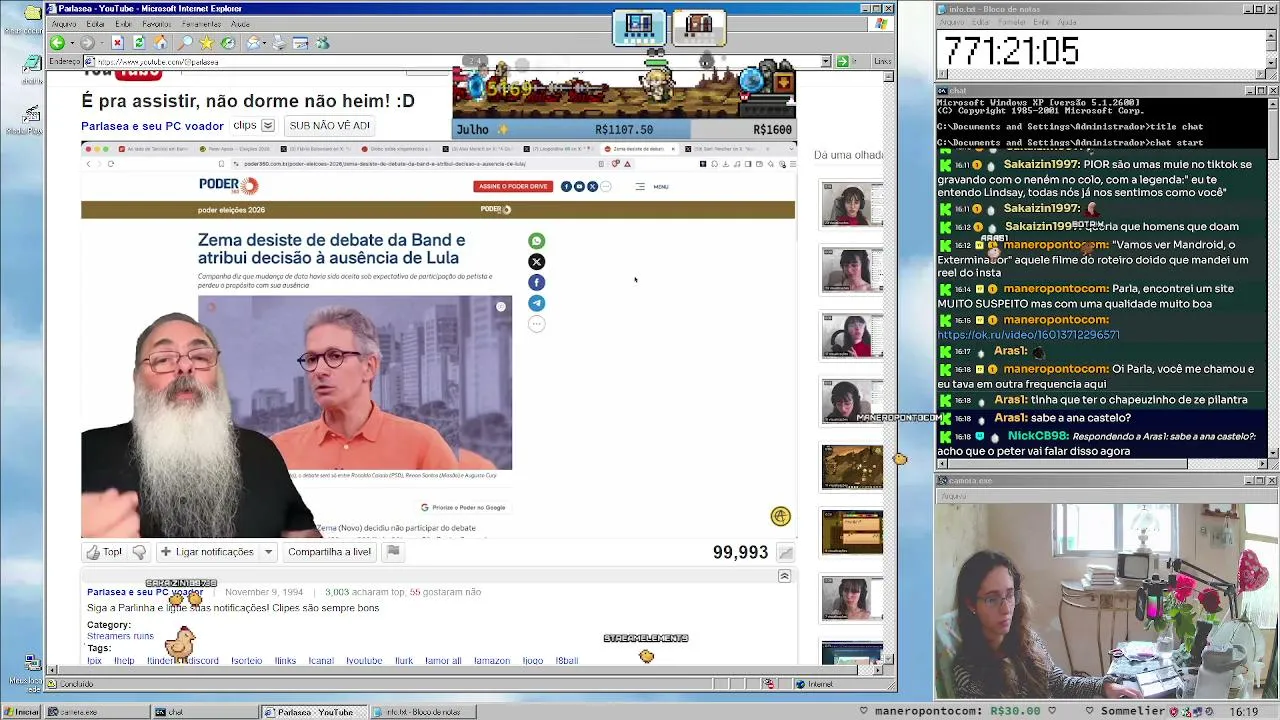1280x720 pixels.
Task: Turn on Ligar notificações
Action: pyautogui.click(x=207, y=552)
